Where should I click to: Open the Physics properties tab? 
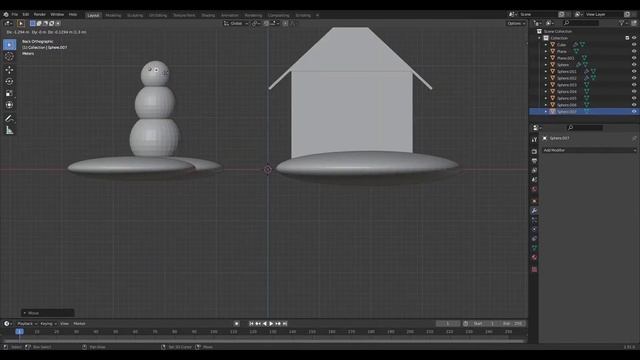(x=534, y=229)
